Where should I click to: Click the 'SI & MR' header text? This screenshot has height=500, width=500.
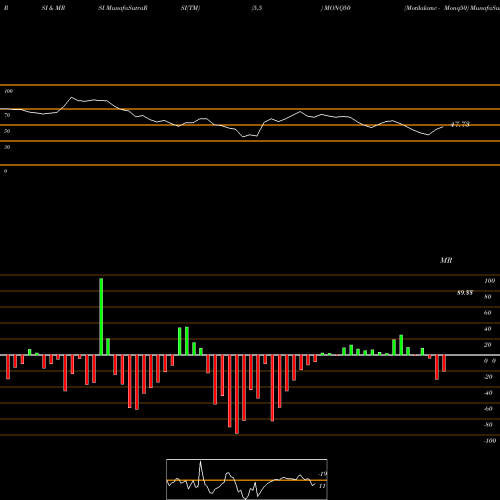point(53,8)
